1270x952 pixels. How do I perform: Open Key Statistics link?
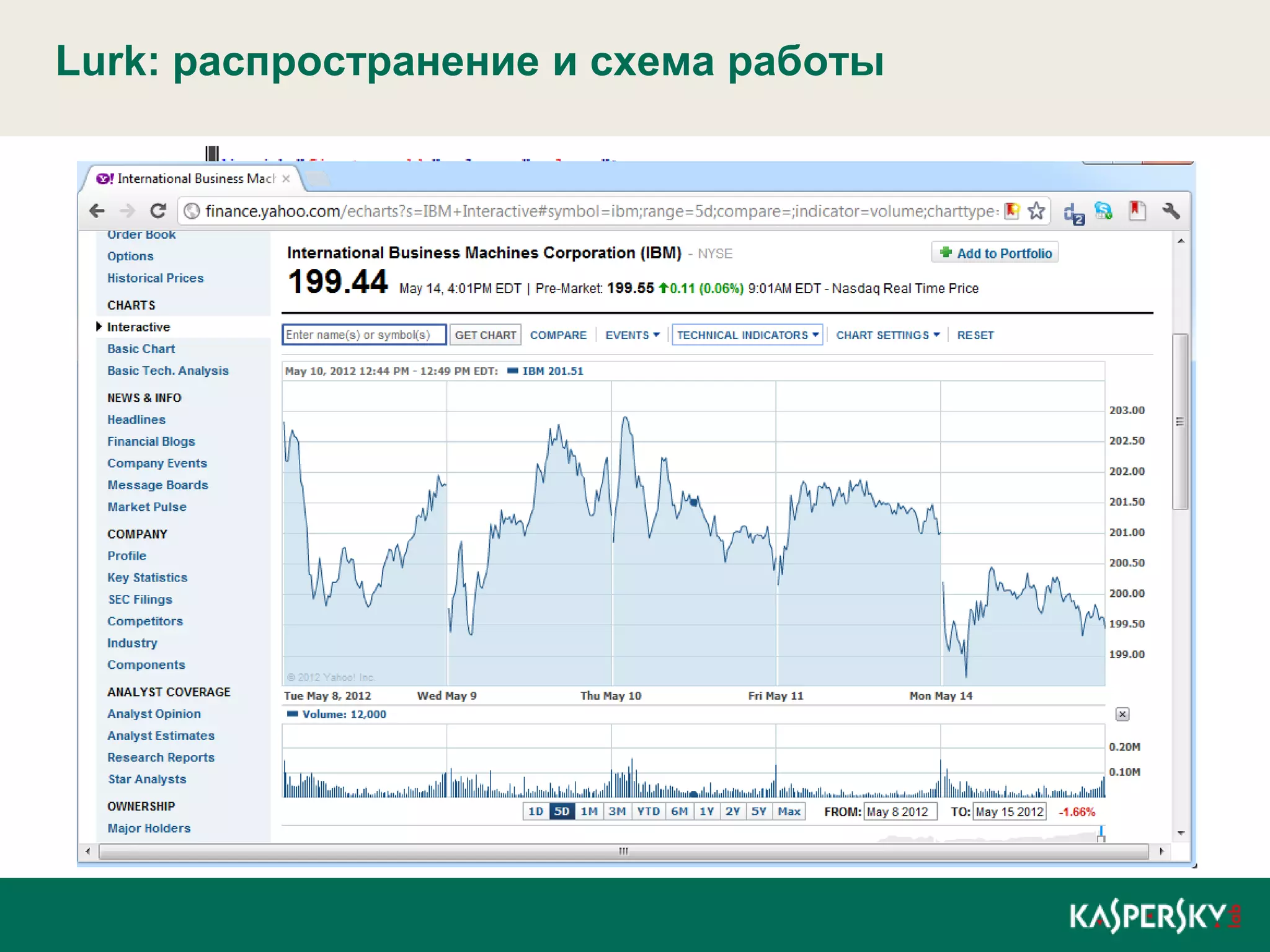148,577
